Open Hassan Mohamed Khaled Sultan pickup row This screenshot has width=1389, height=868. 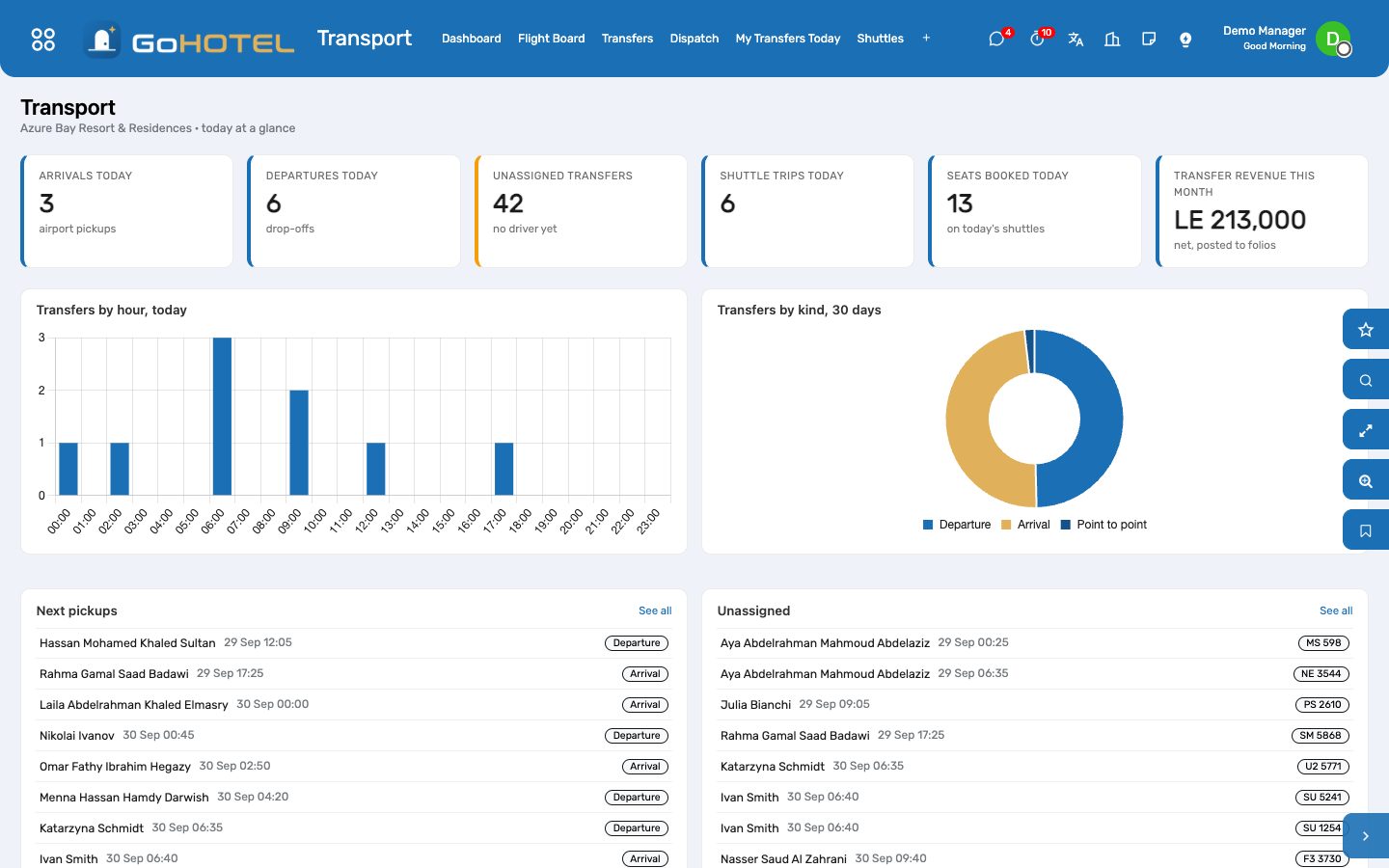click(x=354, y=643)
